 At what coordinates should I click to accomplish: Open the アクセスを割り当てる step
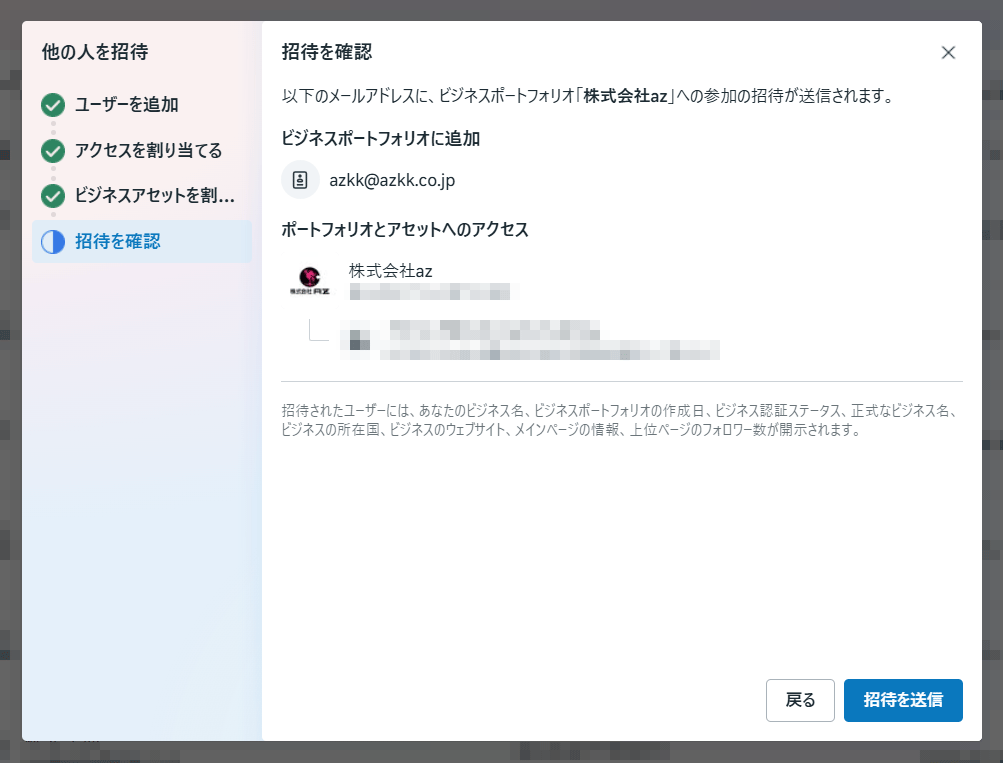(x=148, y=151)
